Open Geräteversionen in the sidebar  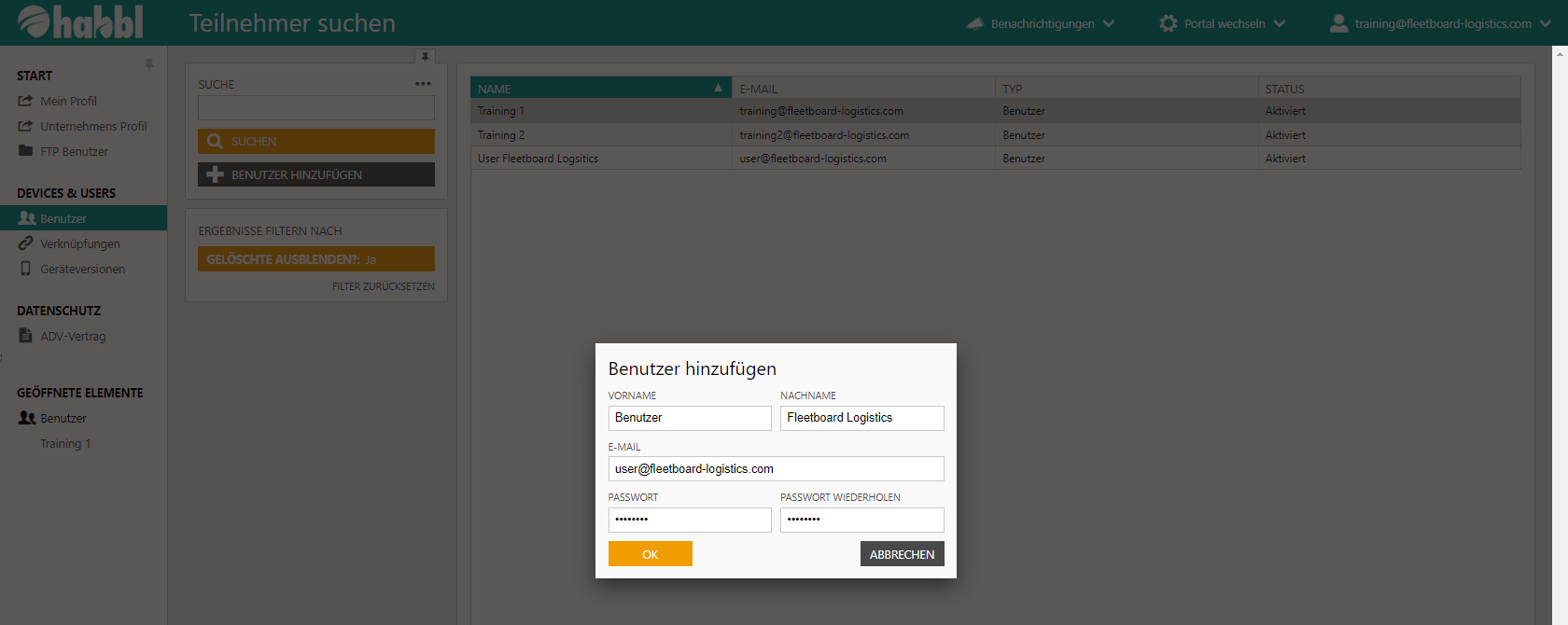tap(82, 269)
